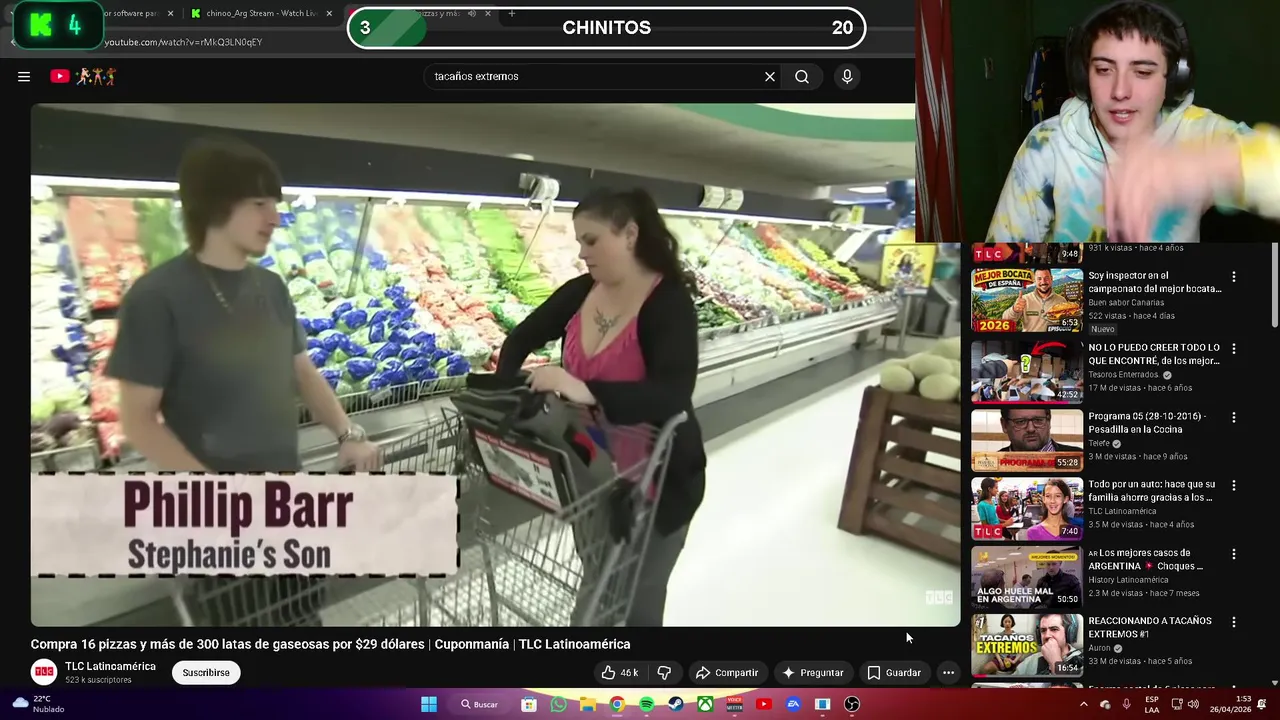The width and height of the screenshot is (1280, 720).
Task: Open more actions ellipsis under the video
Action: tap(948, 673)
